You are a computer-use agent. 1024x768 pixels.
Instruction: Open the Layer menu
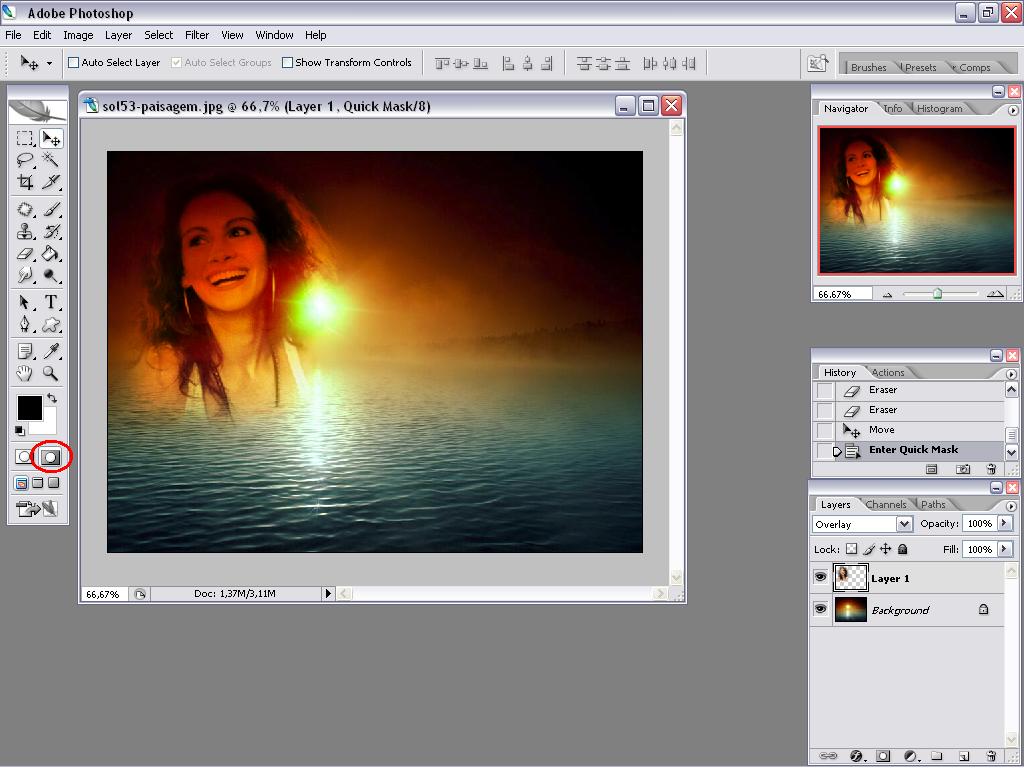[118, 35]
